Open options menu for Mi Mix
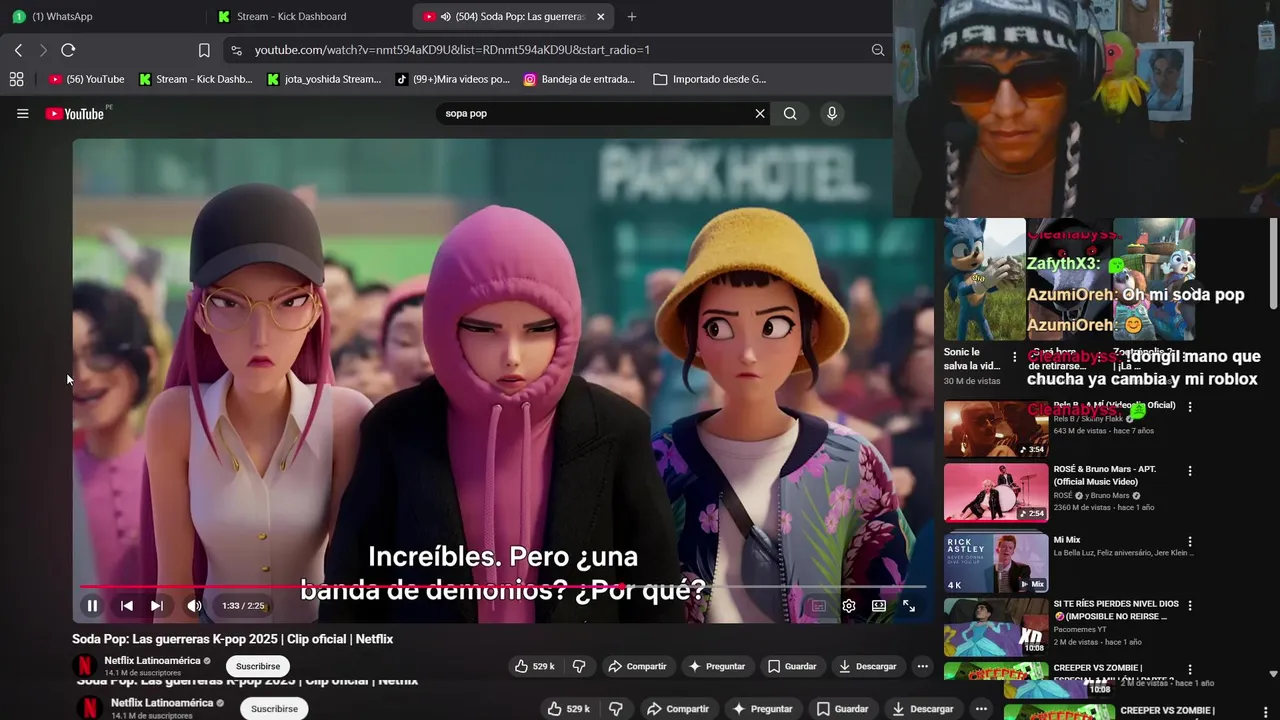Image resolution: width=1280 pixels, height=720 pixels. click(x=1190, y=541)
